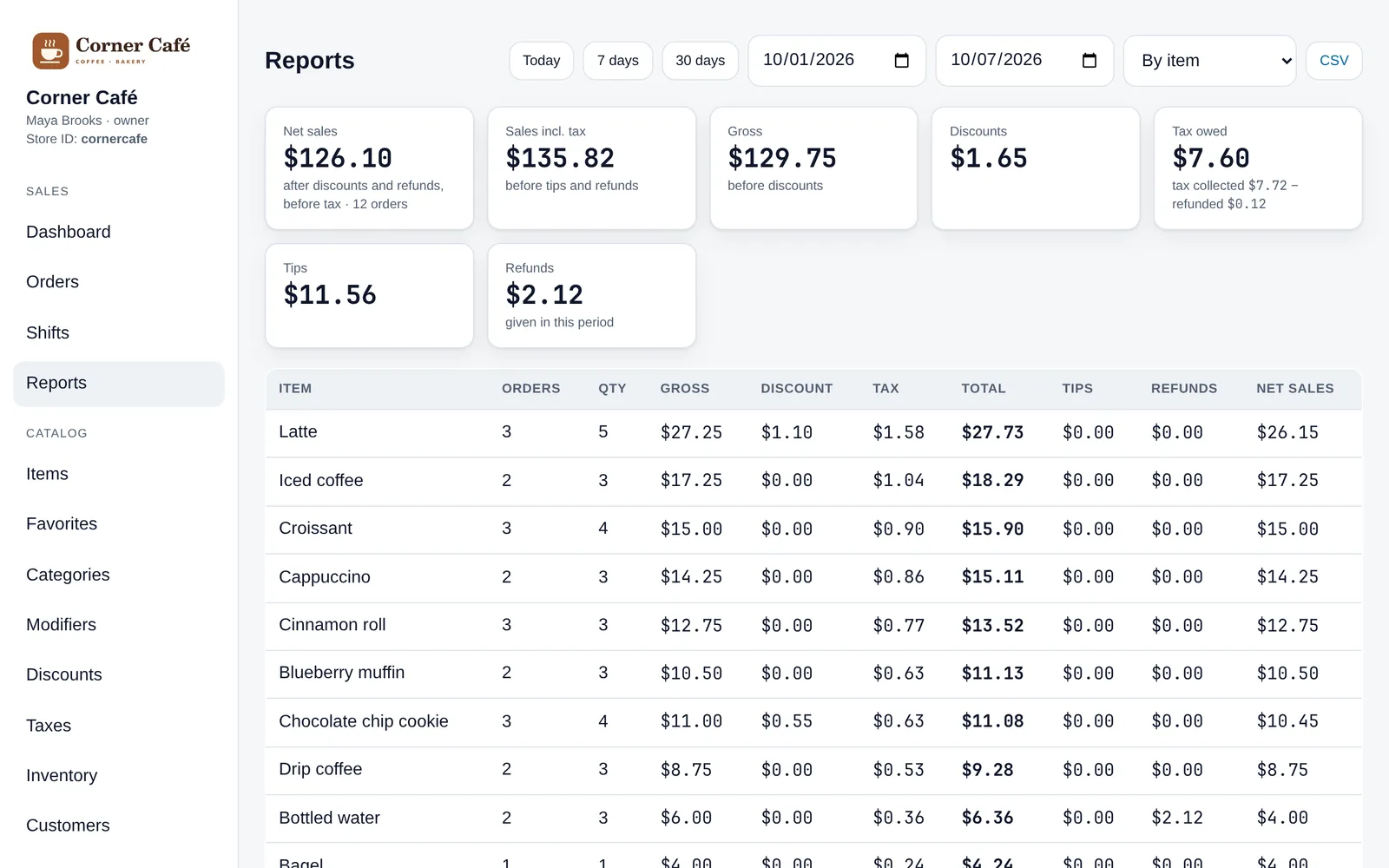This screenshot has width=1389, height=868.
Task: Select the Today range button
Action: click(x=541, y=61)
